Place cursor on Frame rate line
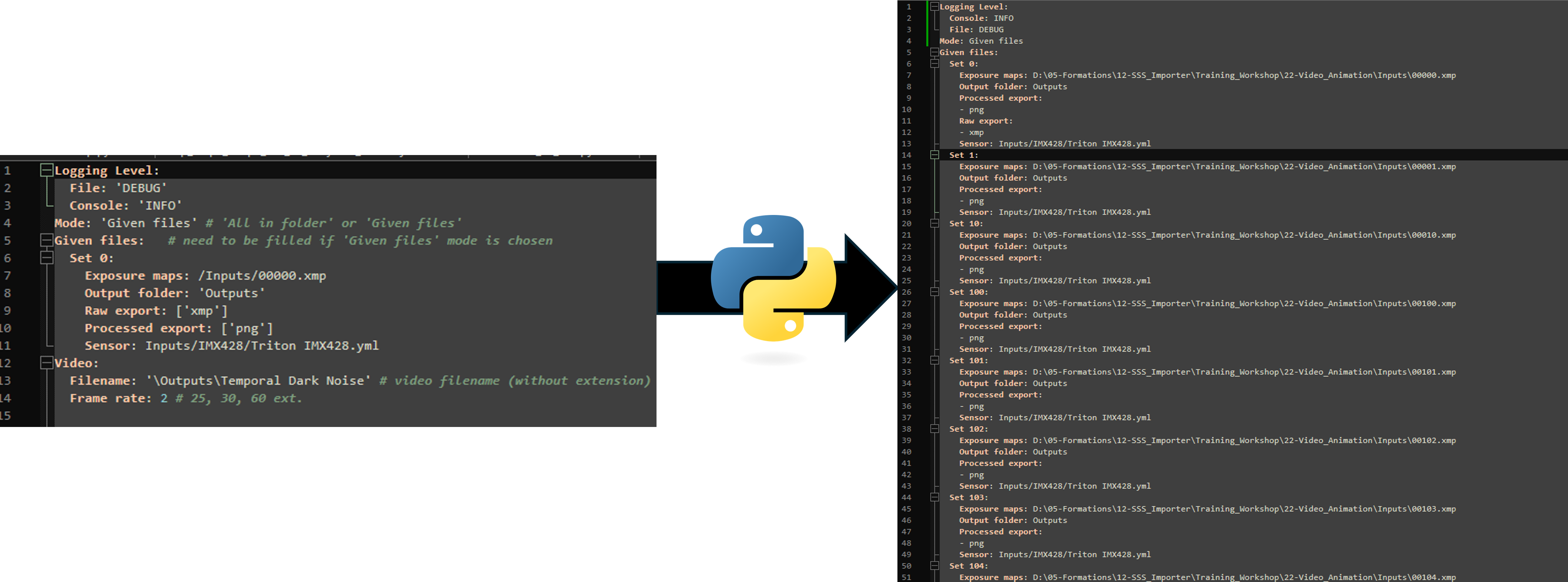This screenshot has width=1568, height=582. pyautogui.click(x=186, y=398)
